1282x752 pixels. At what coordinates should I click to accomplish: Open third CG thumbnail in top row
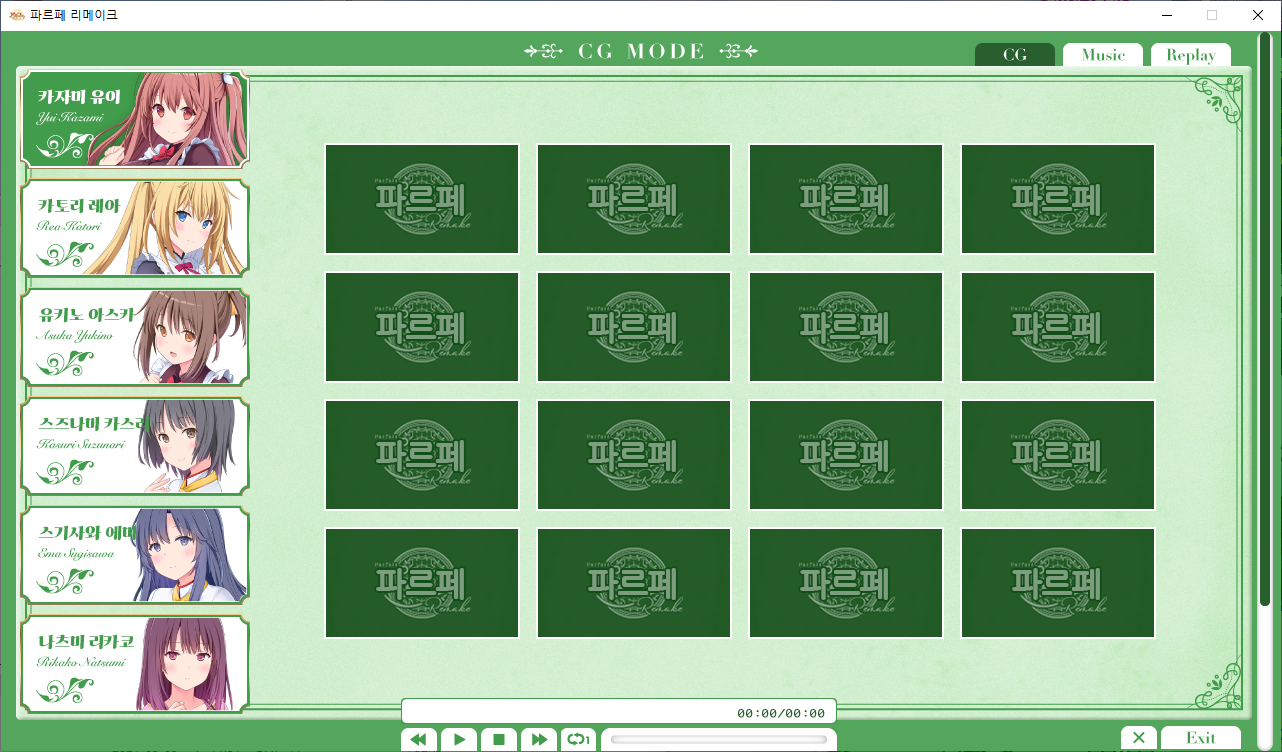(846, 199)
